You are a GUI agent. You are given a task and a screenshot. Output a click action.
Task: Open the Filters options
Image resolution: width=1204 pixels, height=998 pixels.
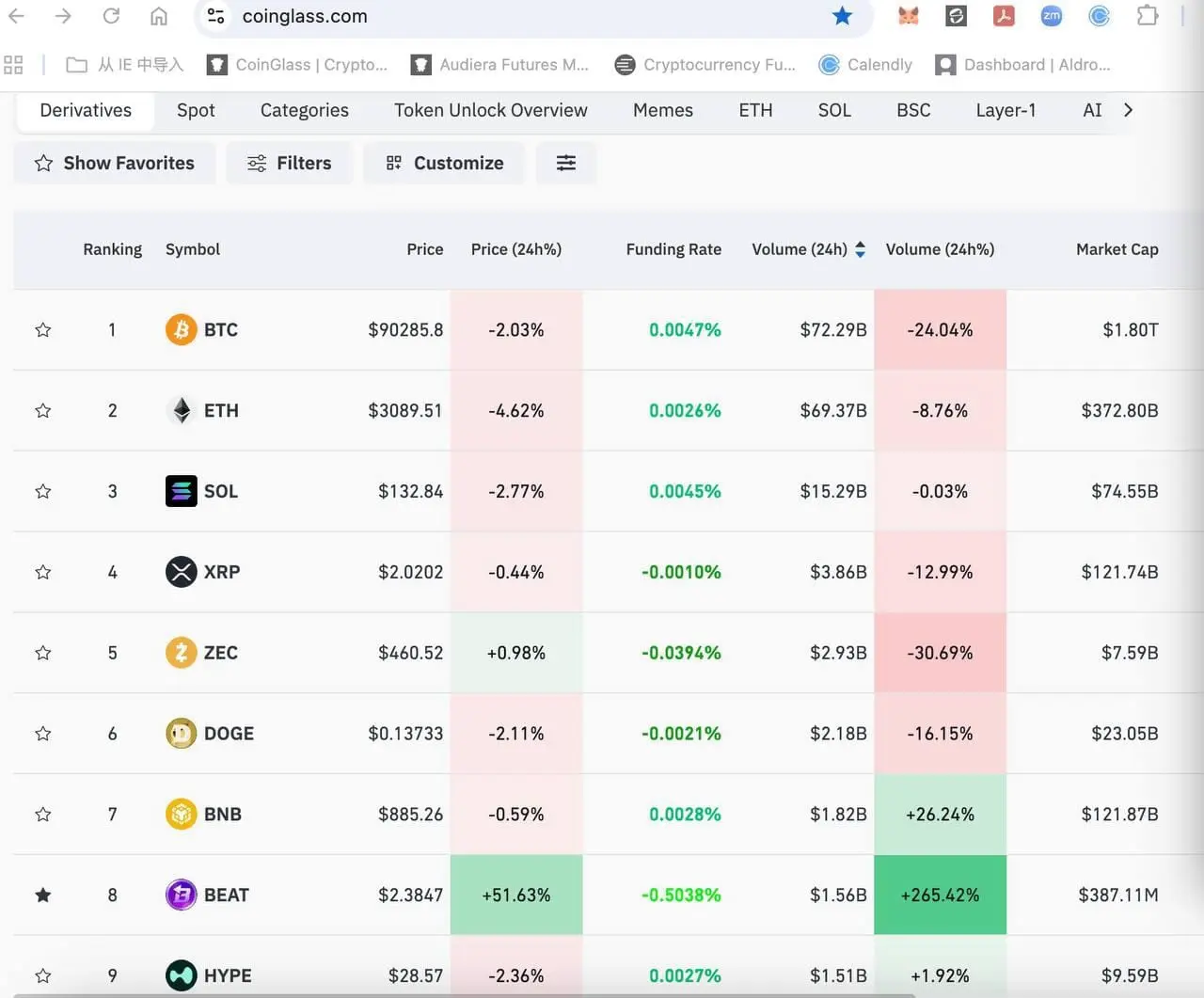point(290,163)
